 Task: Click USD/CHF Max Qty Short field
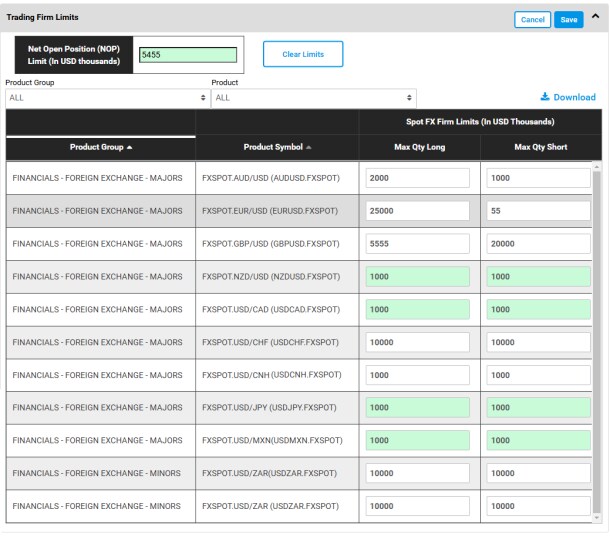(x=538, y=342)
